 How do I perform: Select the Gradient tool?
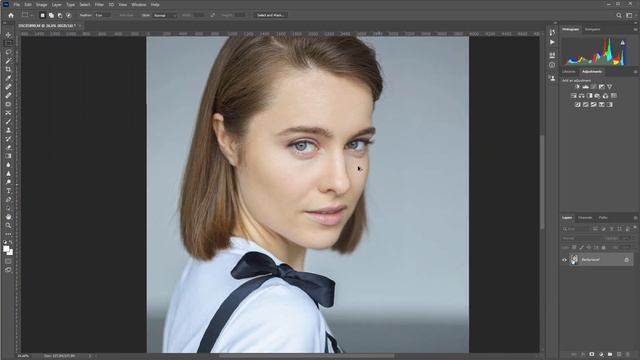click(x=8, y=156)
